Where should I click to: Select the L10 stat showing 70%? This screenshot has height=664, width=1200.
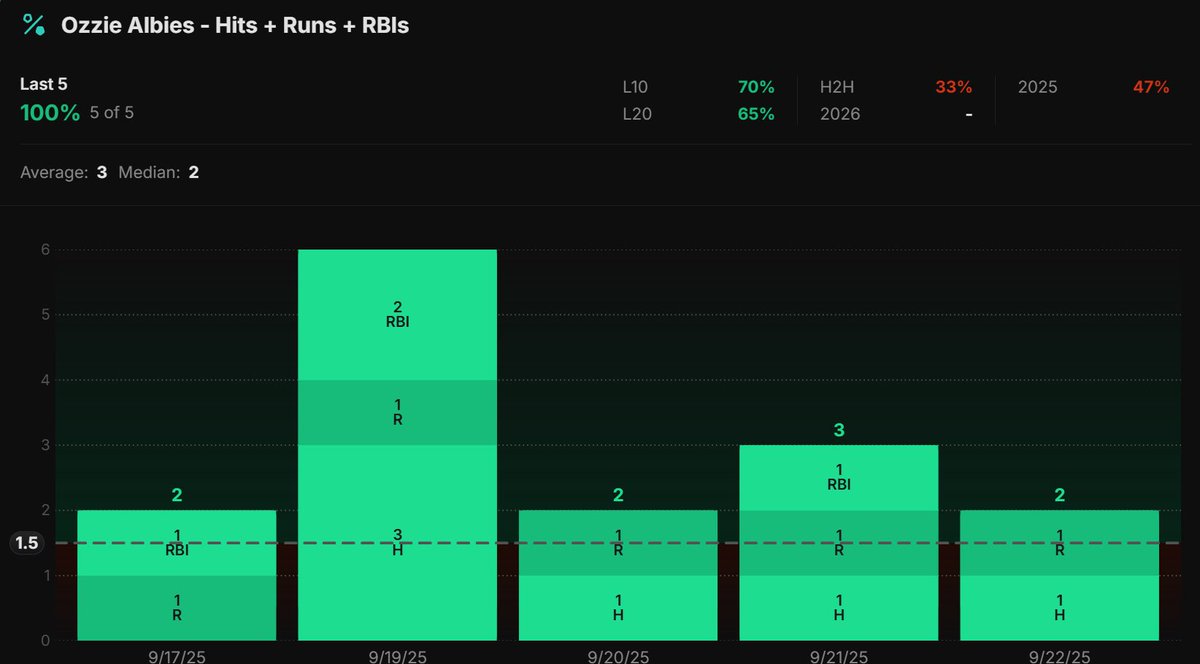tap(755, 87)
